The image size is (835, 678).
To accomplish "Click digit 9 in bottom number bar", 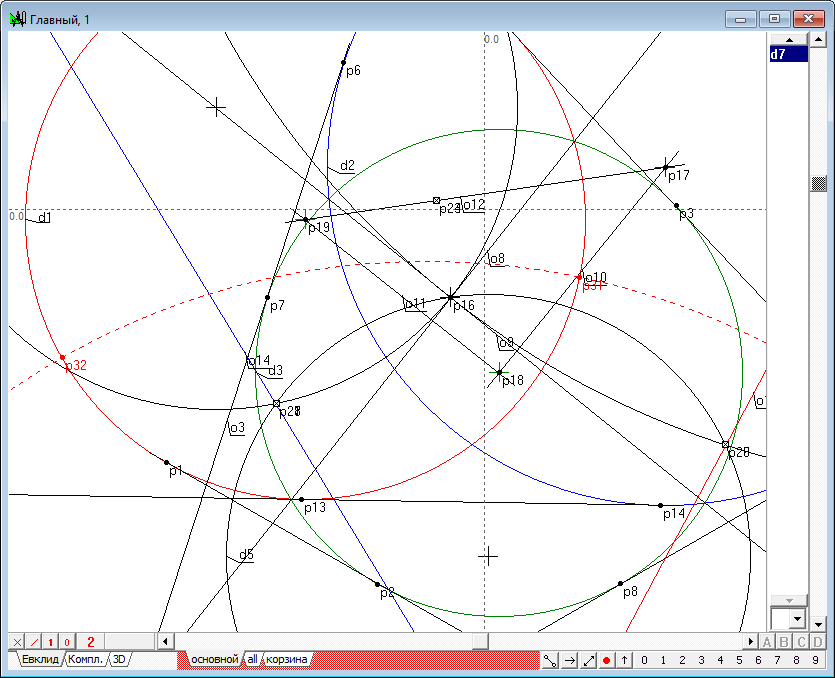I will click(815, 660).
